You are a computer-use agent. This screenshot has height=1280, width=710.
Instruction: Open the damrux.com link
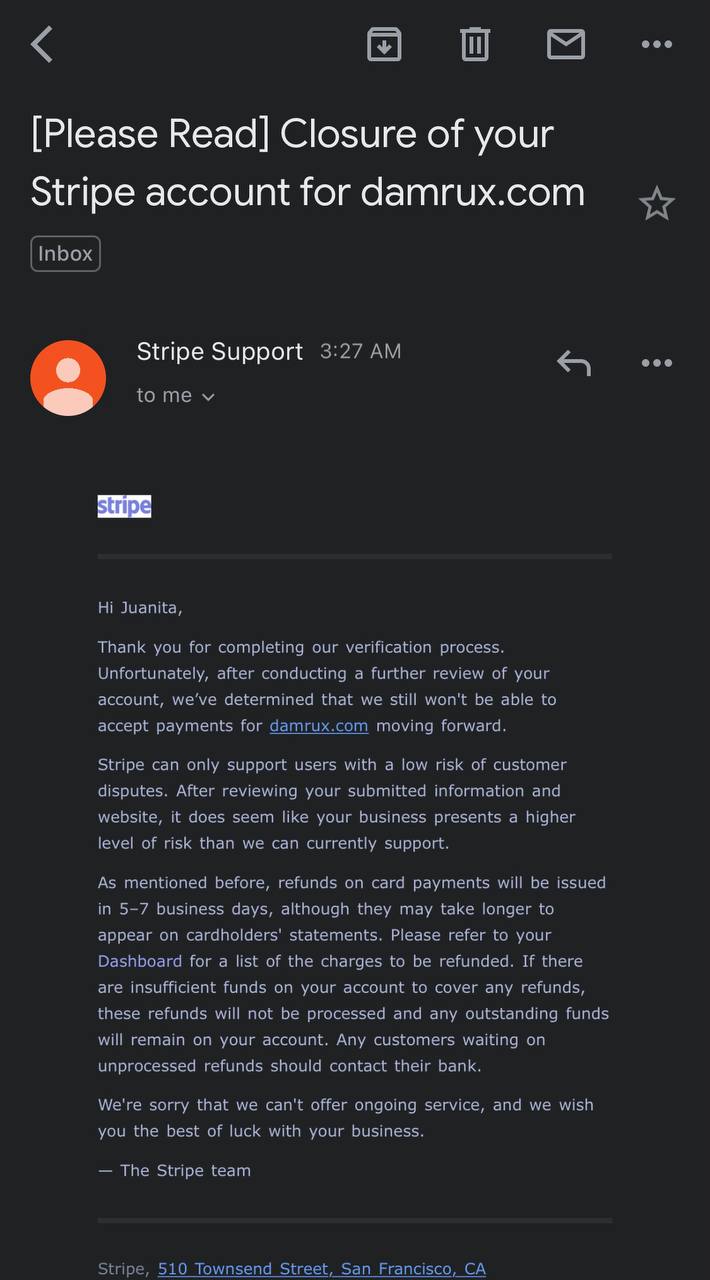(319, 726)
